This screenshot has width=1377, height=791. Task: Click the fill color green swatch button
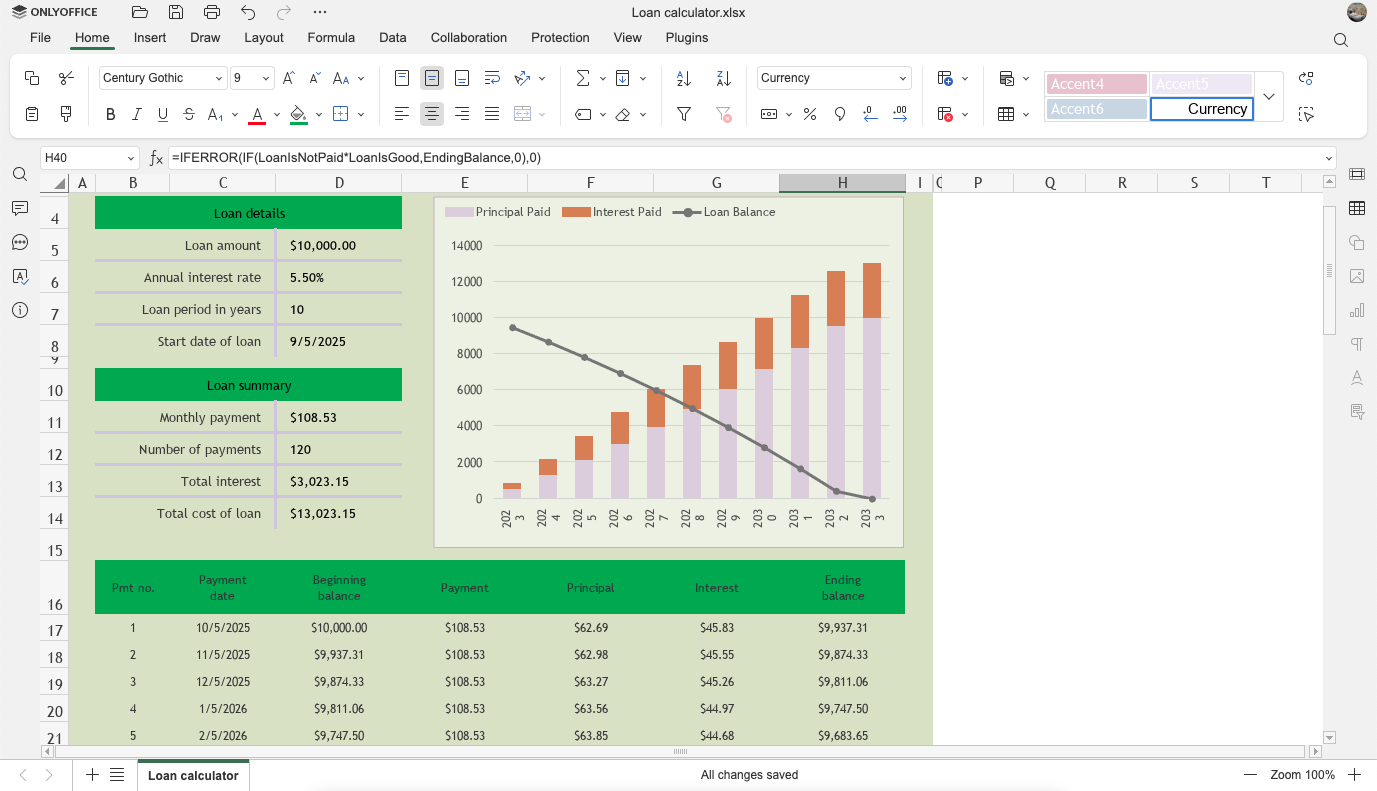pos(298,114)
